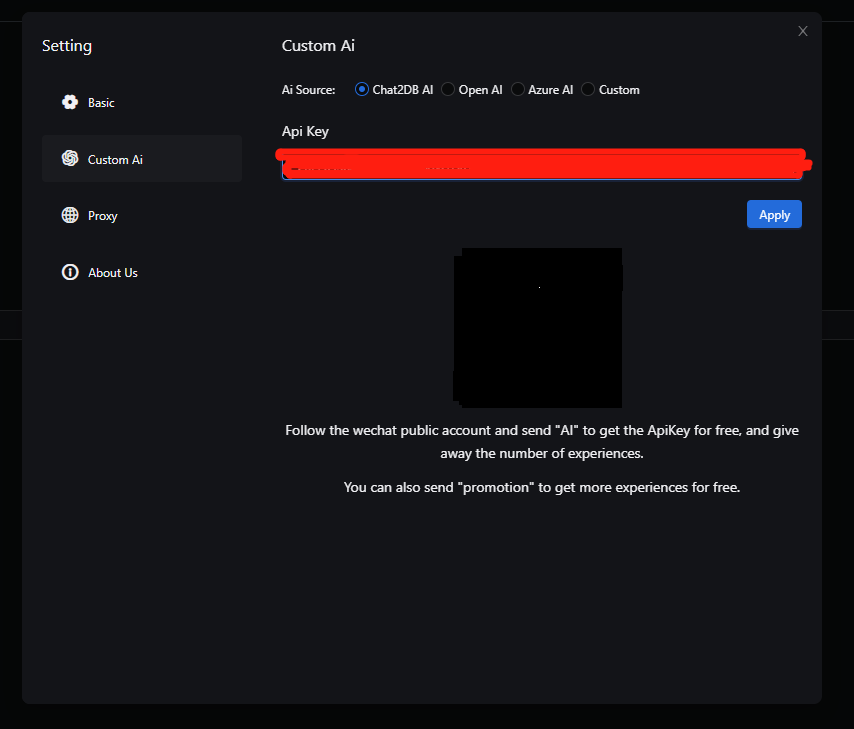
Task: Open the Basic settings section
Action: pos(142,102)
